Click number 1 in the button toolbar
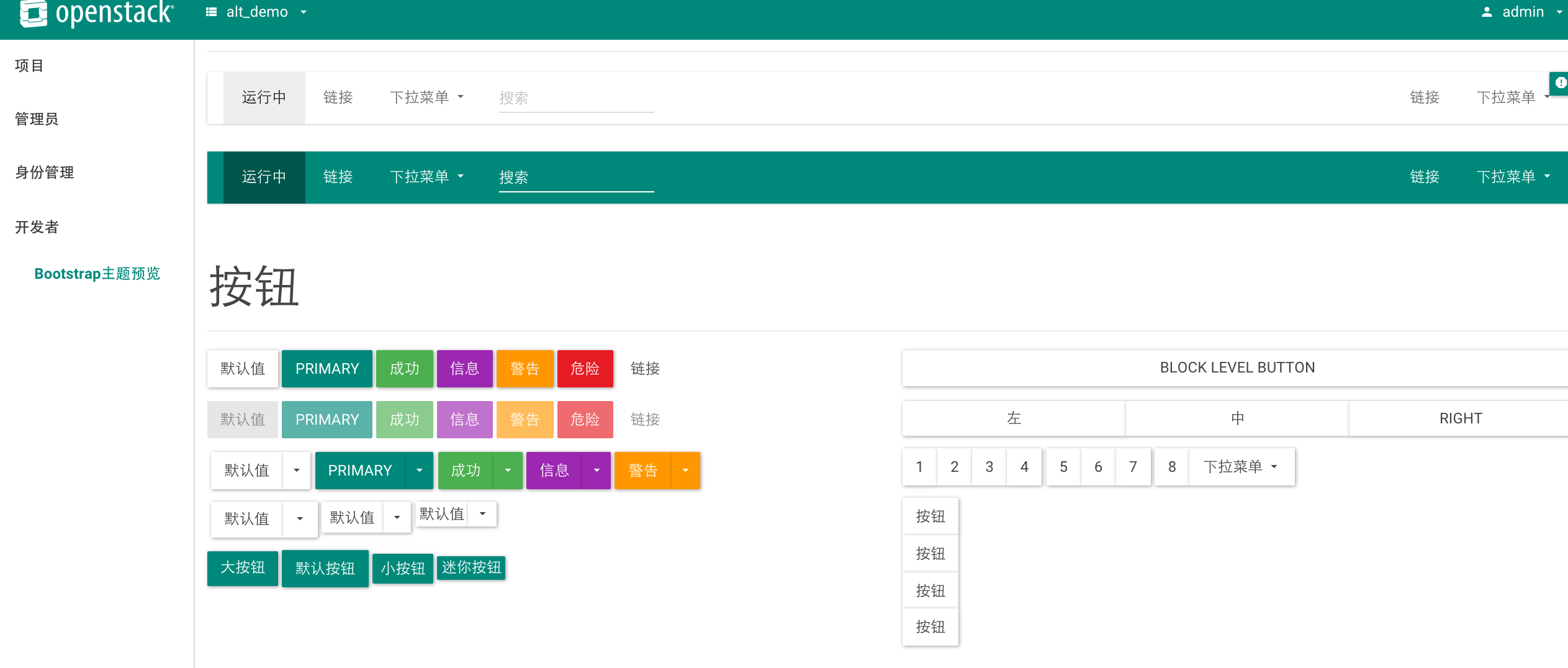Viewport: 1568px width, 668px height. [919, 467]
